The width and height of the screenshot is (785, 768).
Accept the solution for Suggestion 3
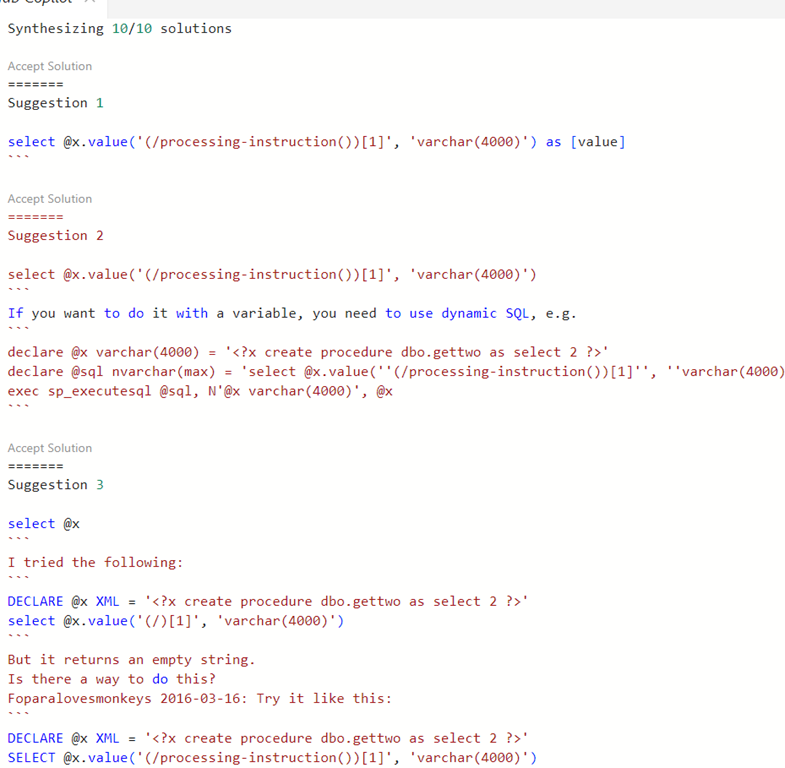tap(49, 448)
